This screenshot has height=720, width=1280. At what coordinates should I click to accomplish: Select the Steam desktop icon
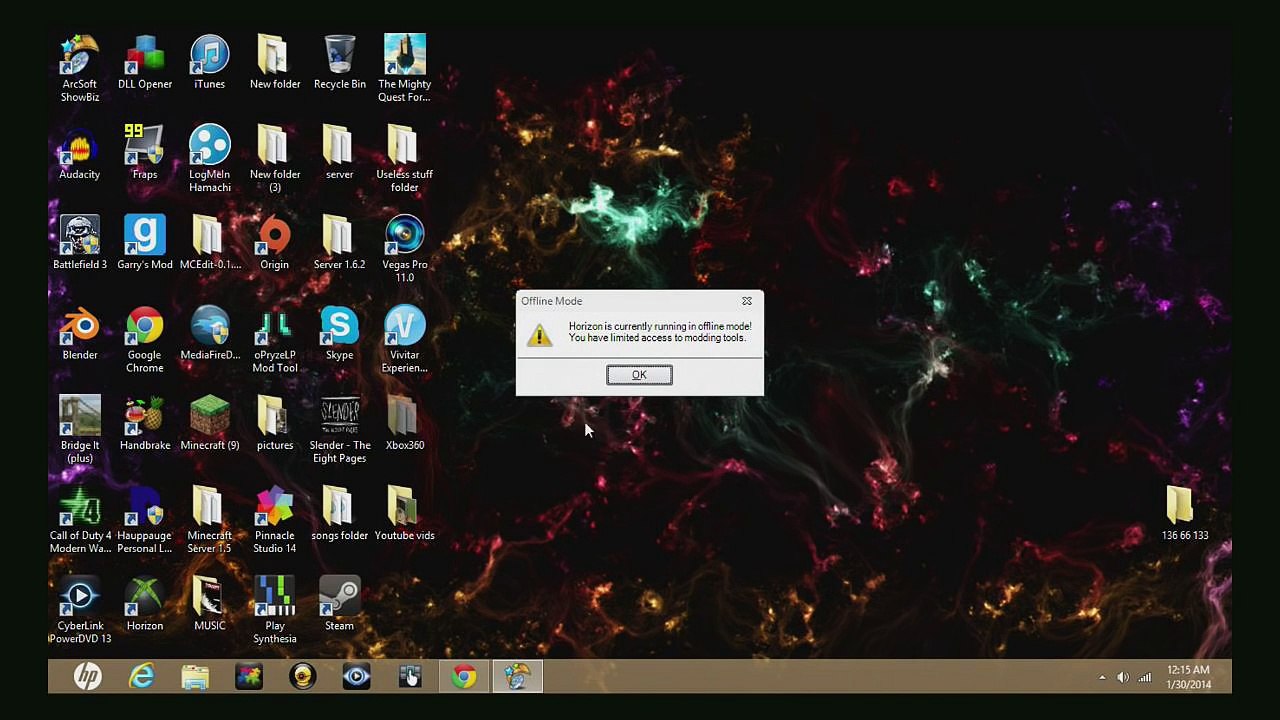[340, 603]
